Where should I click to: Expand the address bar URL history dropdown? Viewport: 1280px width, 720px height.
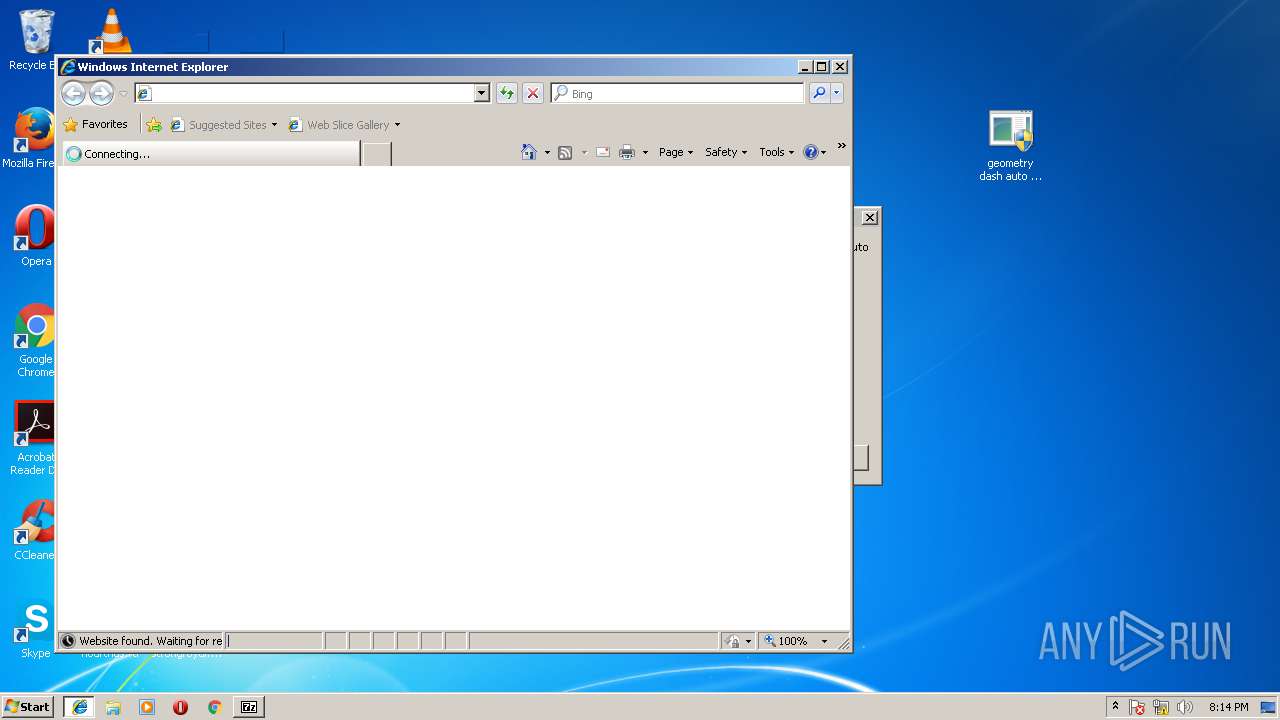(481, 93)
